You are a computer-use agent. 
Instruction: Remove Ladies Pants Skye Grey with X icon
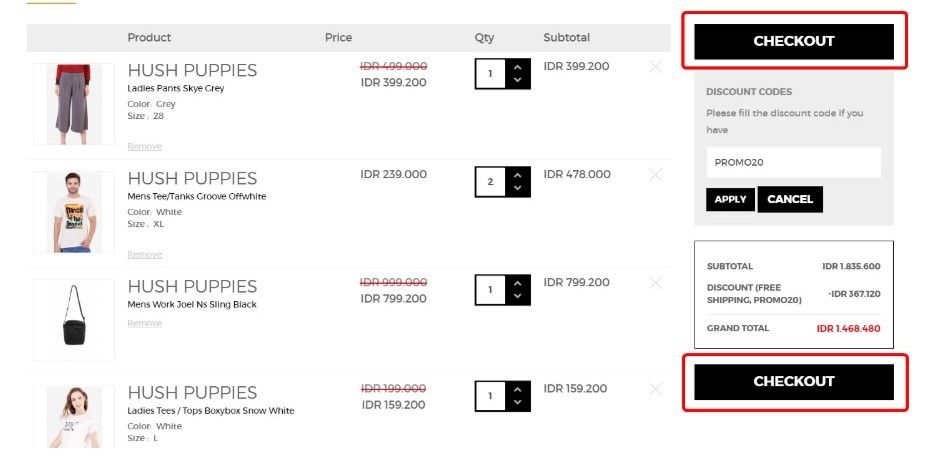click(x=656, y=66)
